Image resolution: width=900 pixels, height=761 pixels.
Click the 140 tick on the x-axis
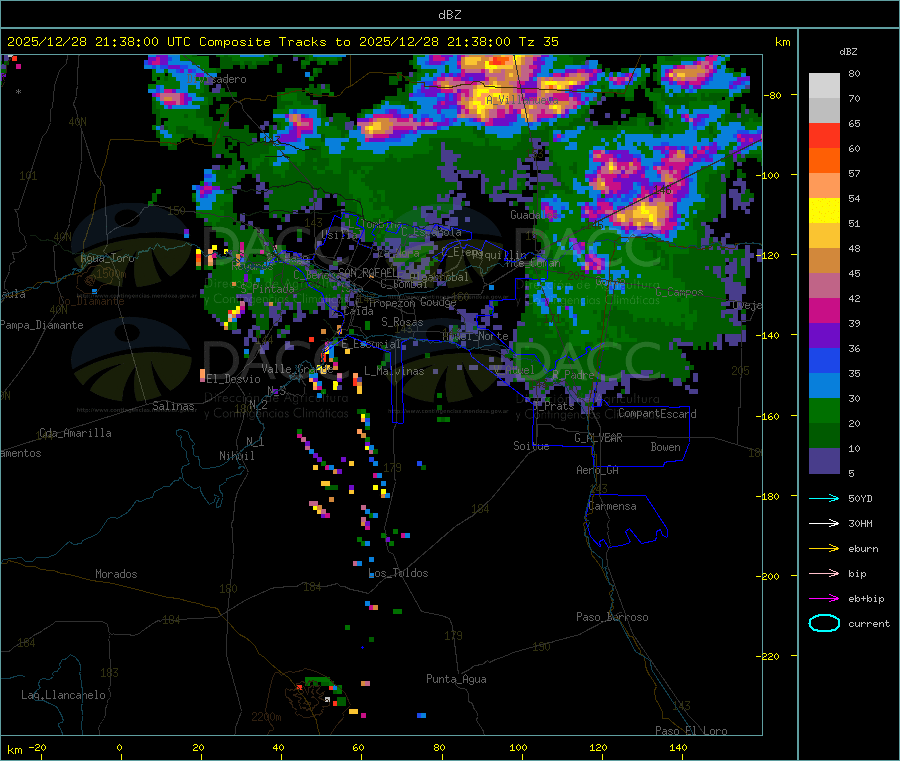(x=678, y=747)
